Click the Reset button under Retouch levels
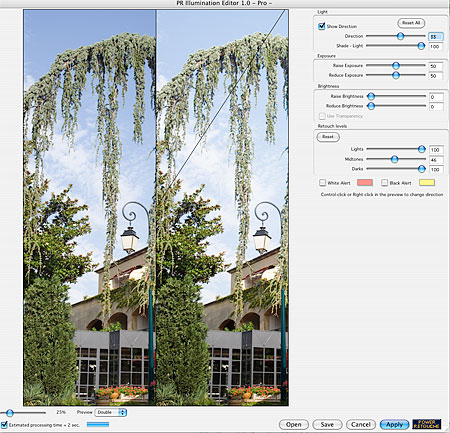The height and width of the screenshot is (433, 450). pyautogui.click(x=328, y=137)
